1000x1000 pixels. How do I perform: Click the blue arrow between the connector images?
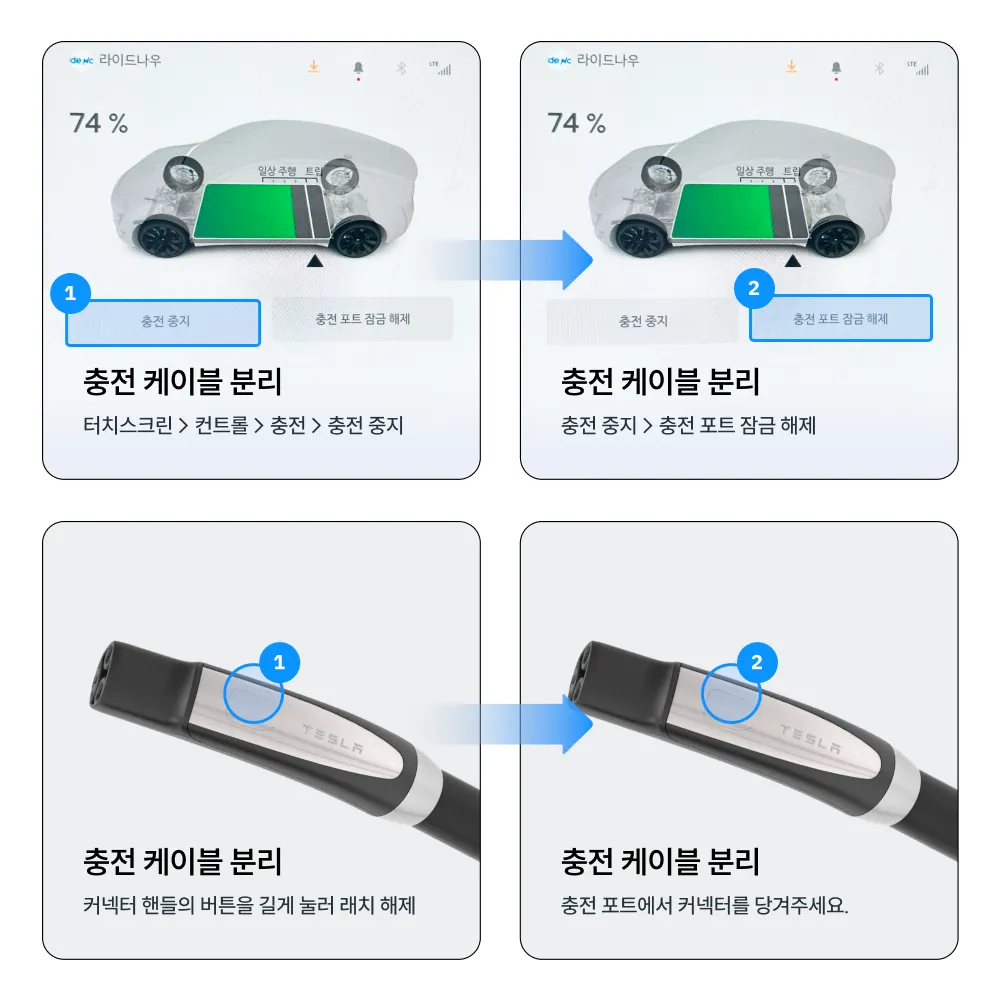coord(510,724)
